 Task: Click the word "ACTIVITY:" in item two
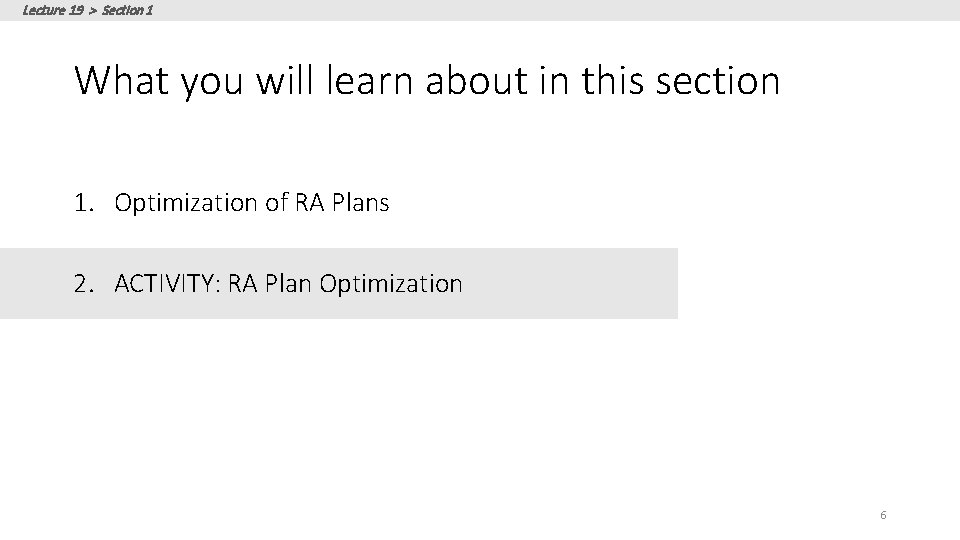pos(168,284)
